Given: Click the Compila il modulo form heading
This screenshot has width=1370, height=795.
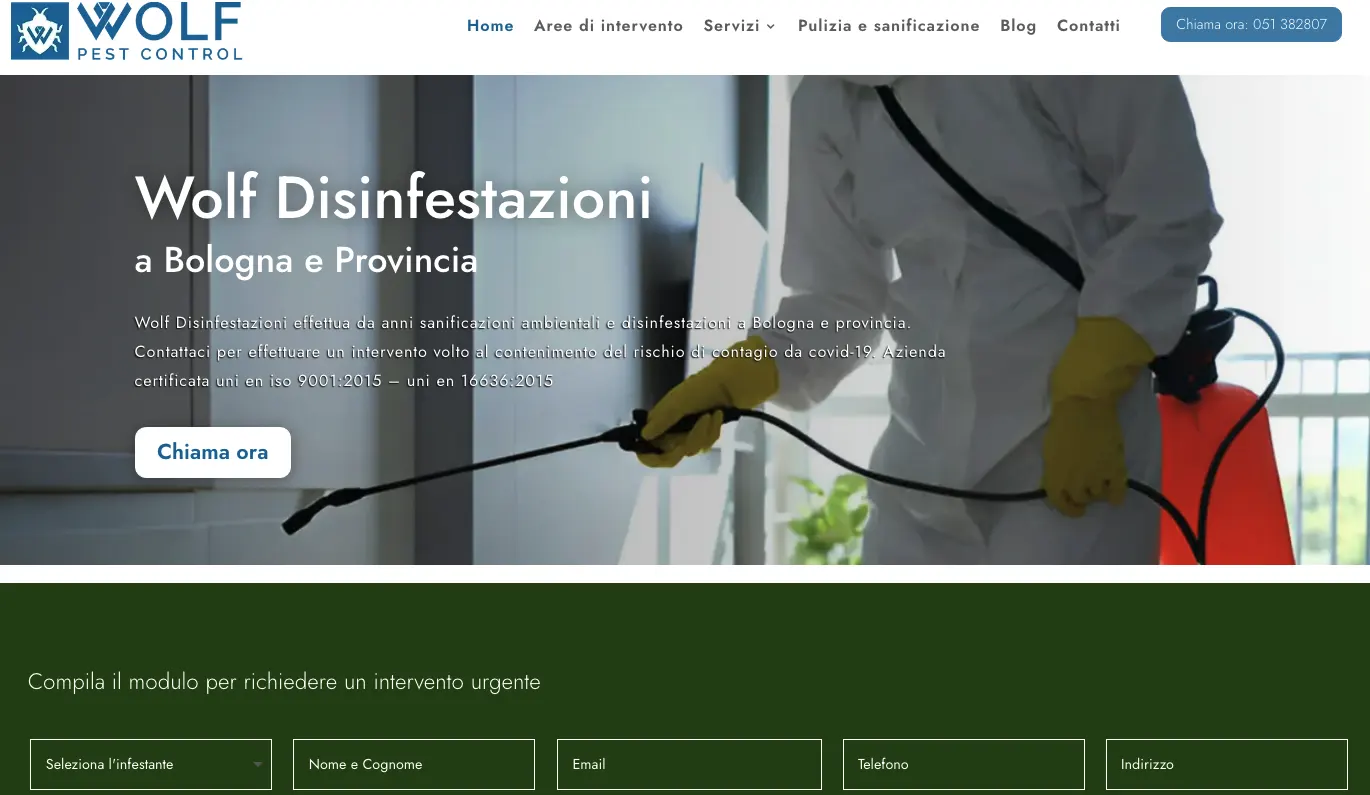Looking at the screenshot, I should pos(284,682).
